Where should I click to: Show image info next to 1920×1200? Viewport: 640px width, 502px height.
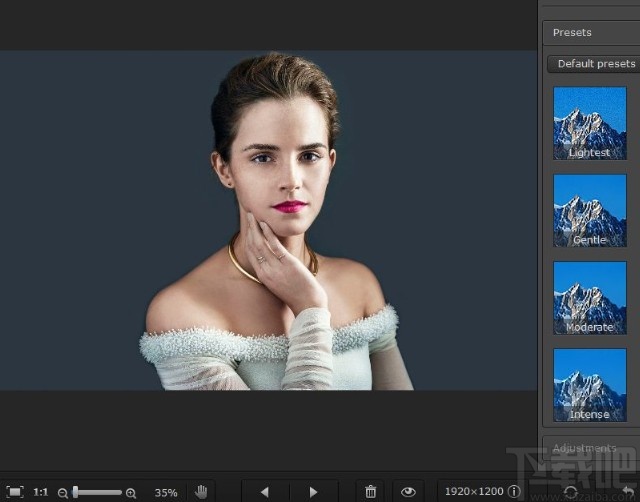pyautogui.click(x=514, y=492)
